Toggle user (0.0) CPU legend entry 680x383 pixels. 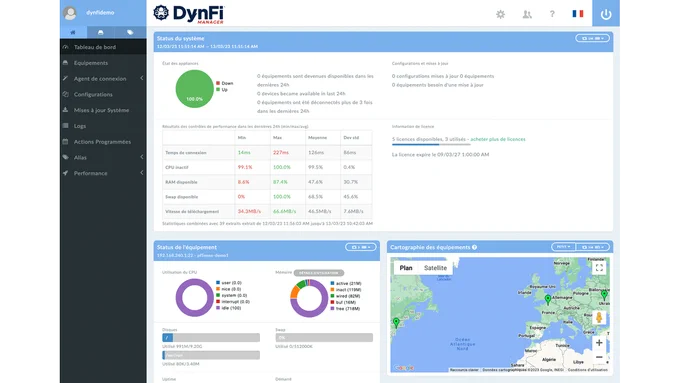tap(229, 283)
